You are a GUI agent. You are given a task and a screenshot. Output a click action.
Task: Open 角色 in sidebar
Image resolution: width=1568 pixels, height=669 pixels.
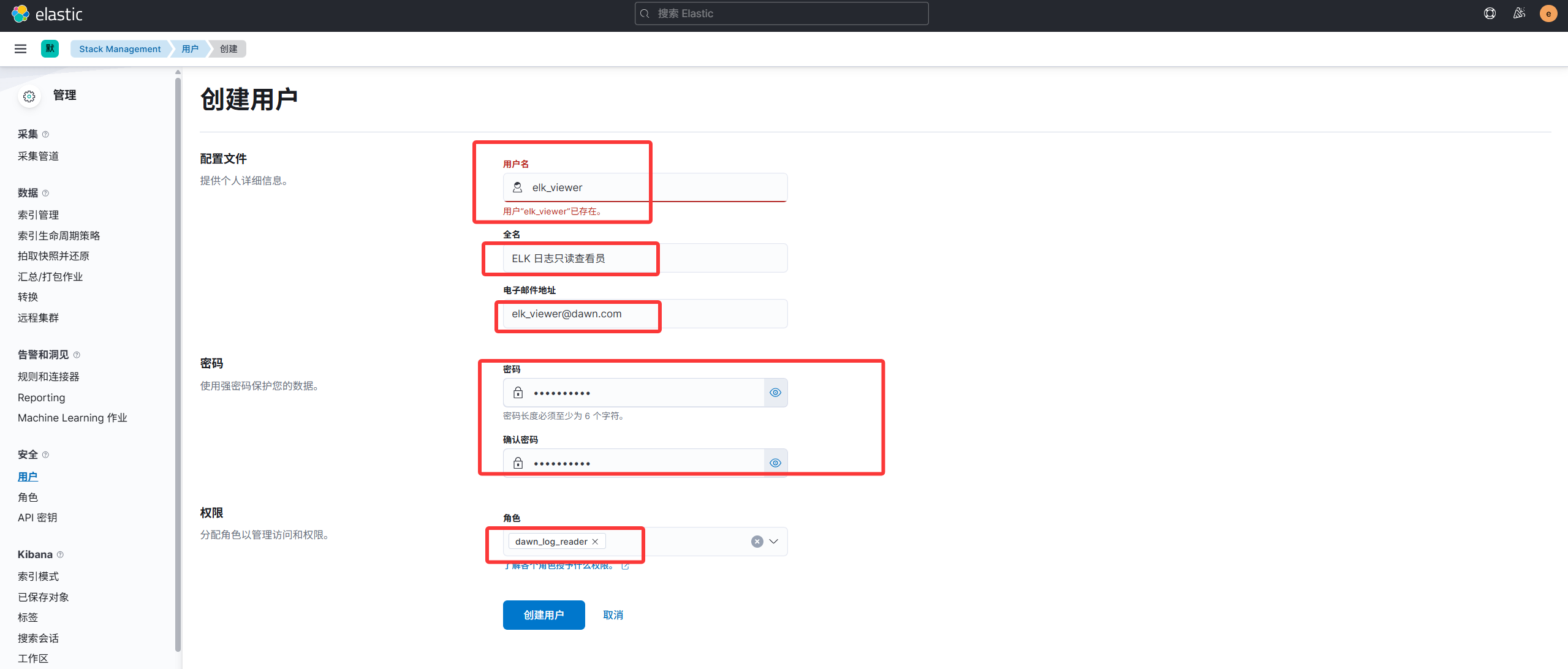pyautogui.click(x=28, y=497)
